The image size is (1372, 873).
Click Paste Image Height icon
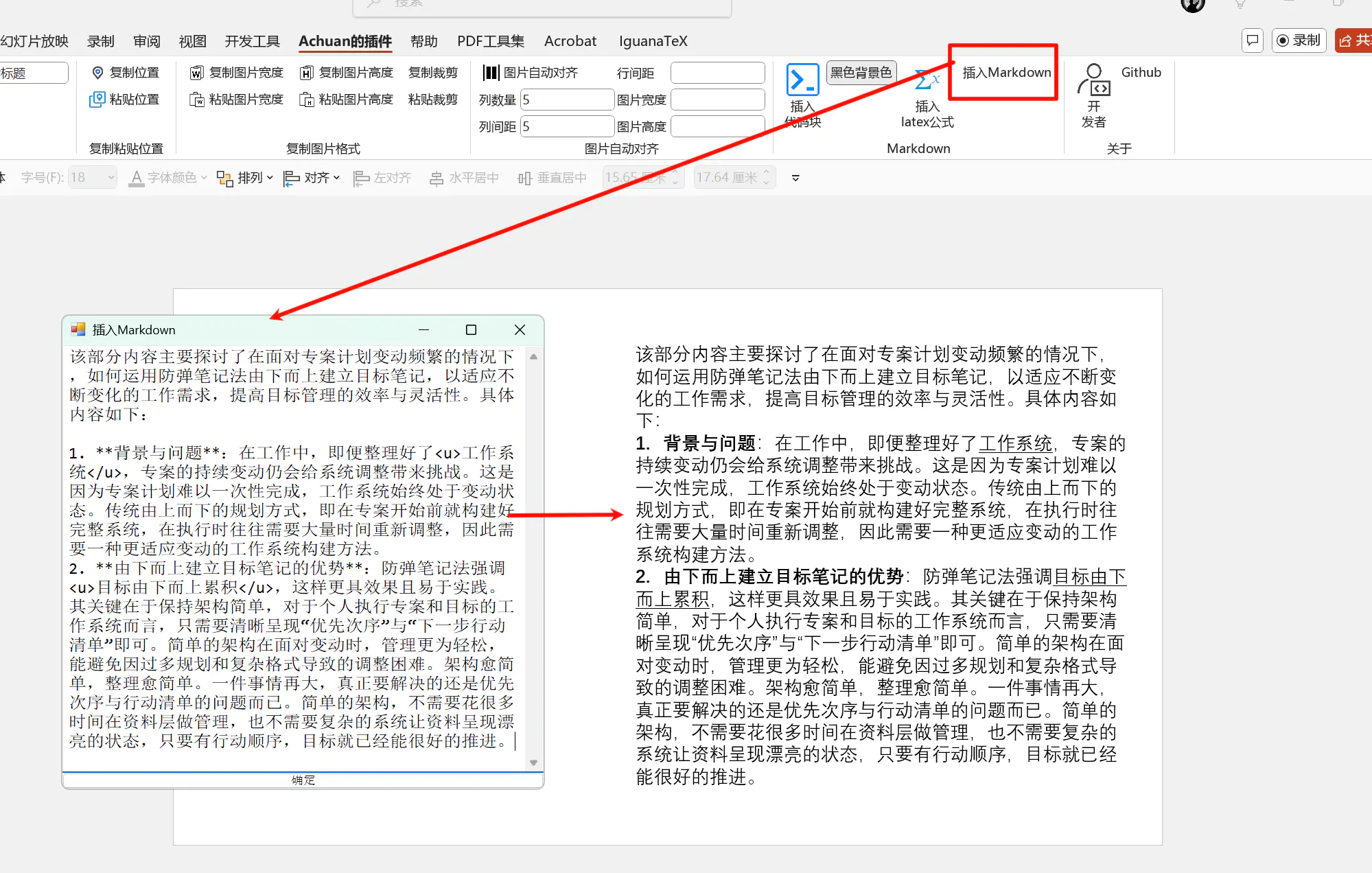click(307, 100)
